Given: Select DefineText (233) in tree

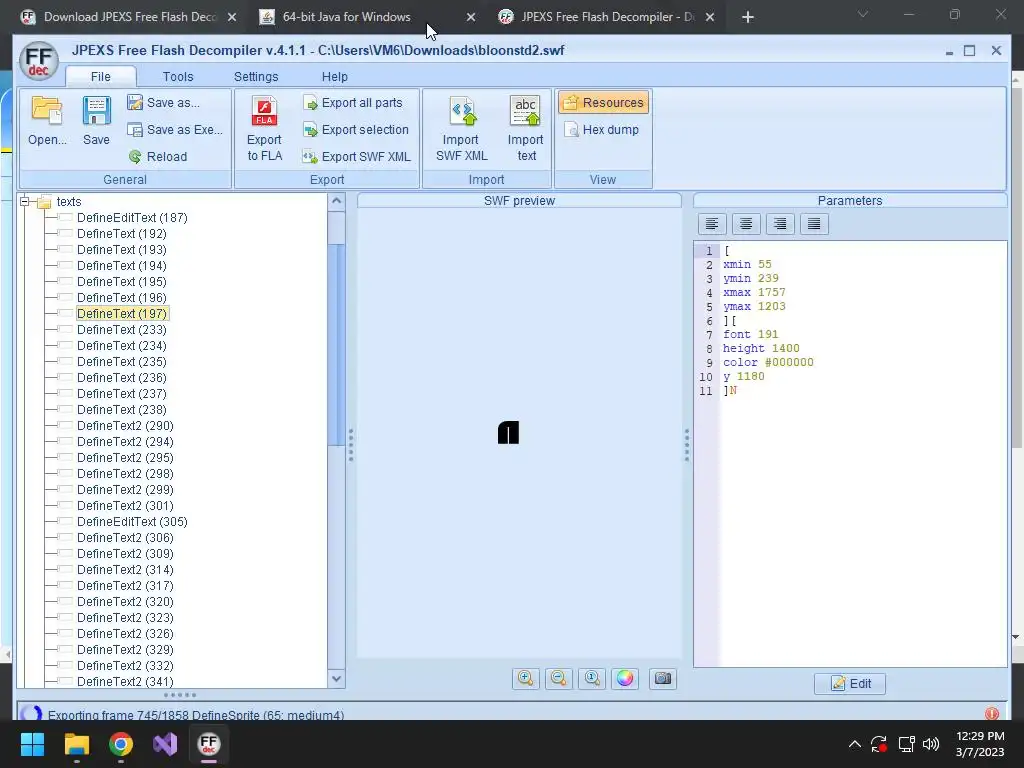Looking at the screenshot, I should [x=121, y=330].
